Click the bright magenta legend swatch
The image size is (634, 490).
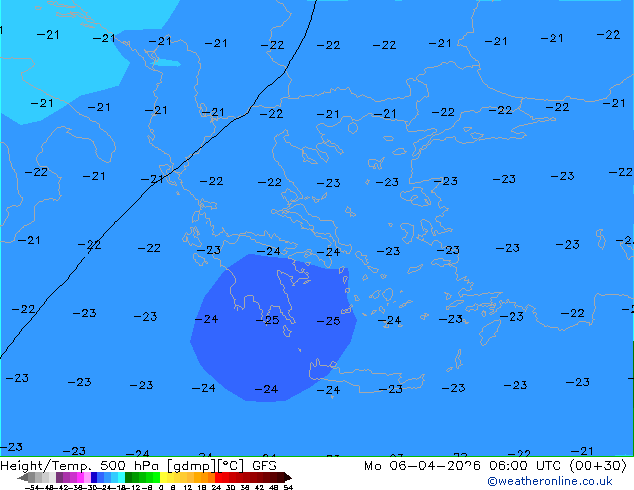click(x=80, y=477)
